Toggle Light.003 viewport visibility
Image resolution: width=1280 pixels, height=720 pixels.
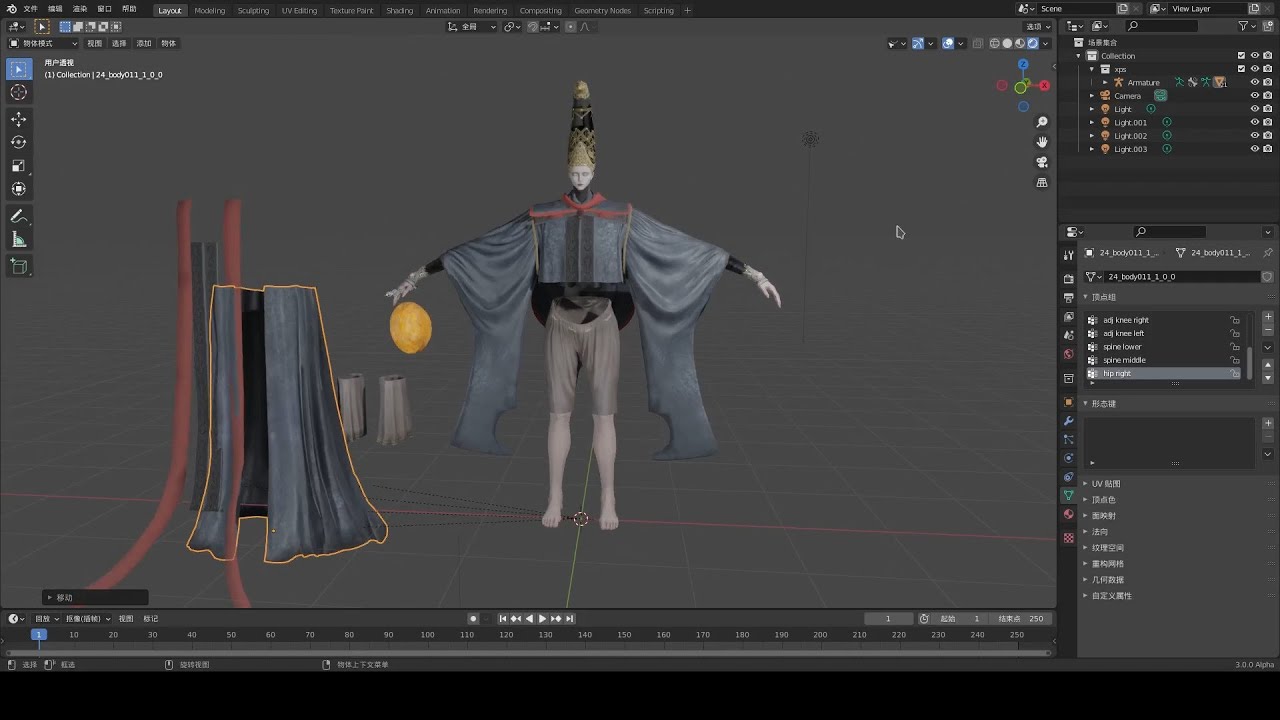pos(1254,149)
